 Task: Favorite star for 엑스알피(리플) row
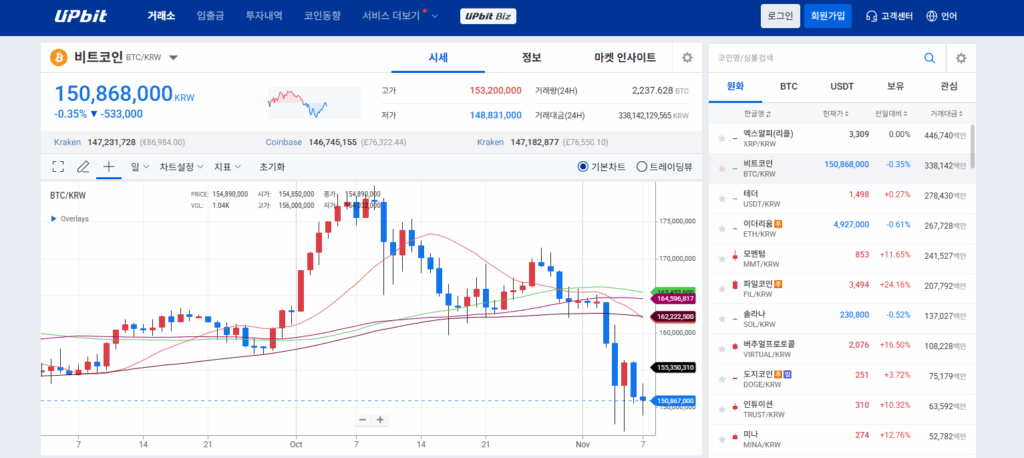pos(722,139)
